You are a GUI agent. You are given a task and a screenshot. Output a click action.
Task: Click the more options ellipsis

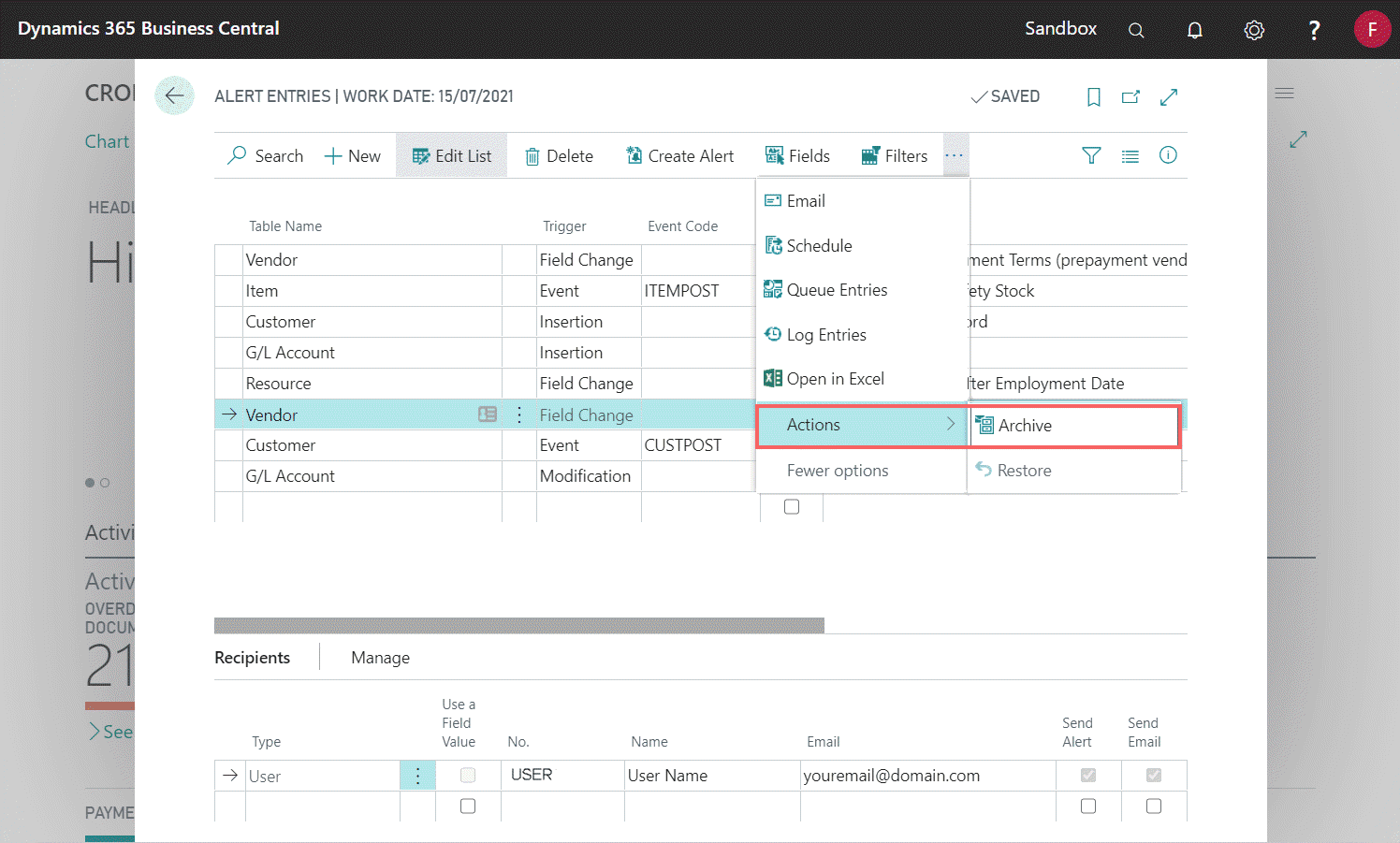[x=955, y=155]
